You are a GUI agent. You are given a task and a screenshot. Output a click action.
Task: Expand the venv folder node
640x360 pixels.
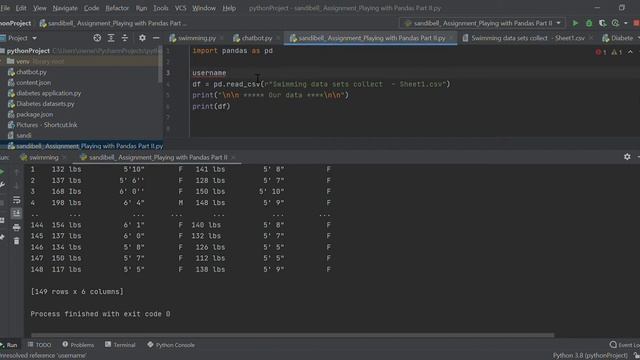point(2,61)
